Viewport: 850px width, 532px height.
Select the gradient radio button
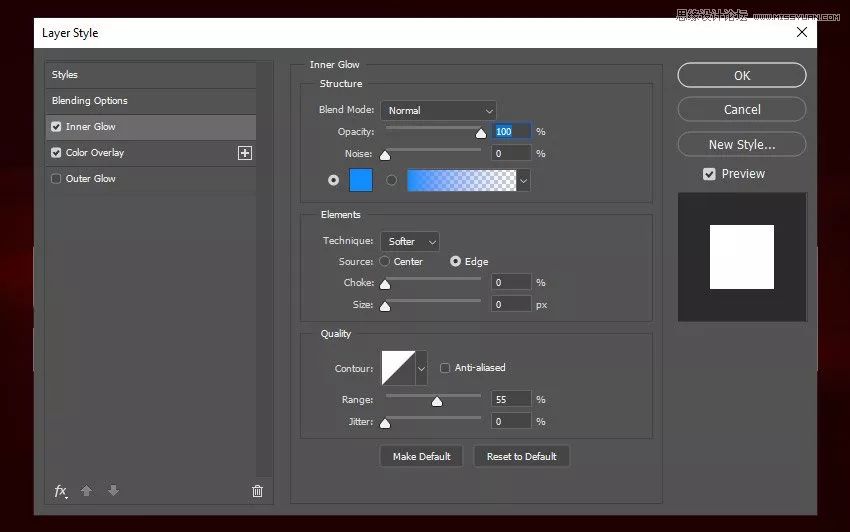(x=391, y=180)
